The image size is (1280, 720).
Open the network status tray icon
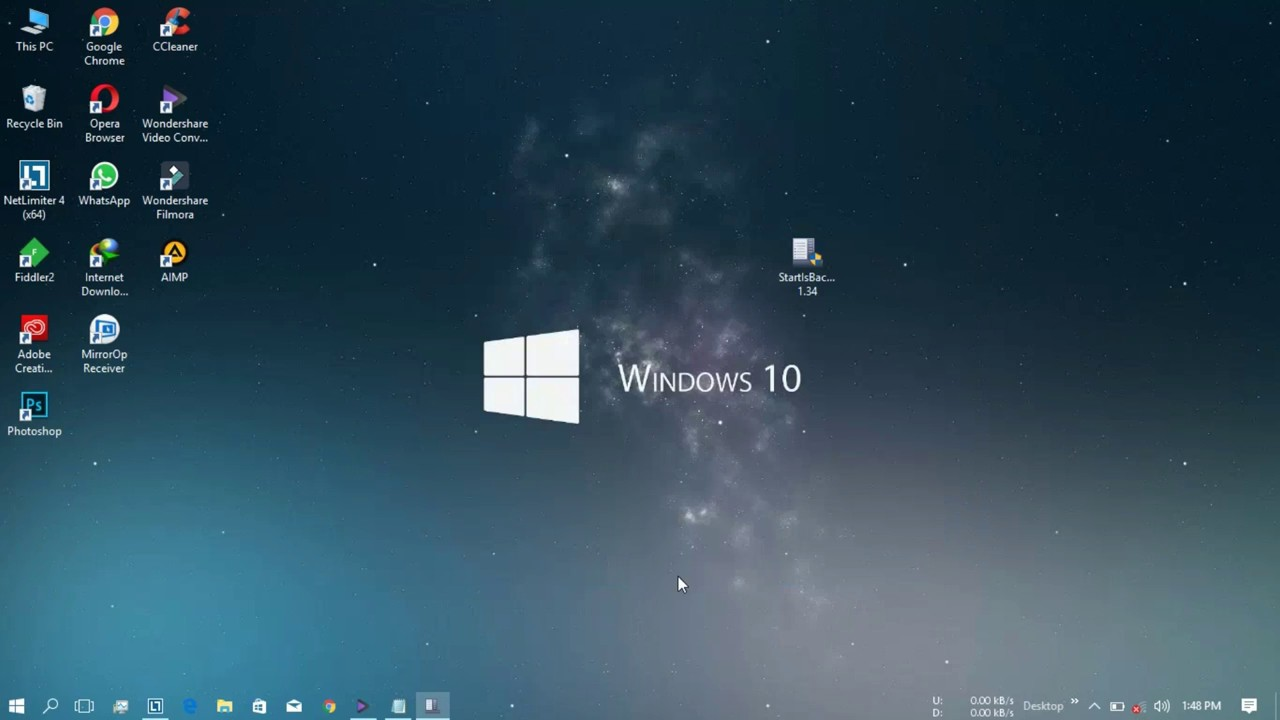point(1138,706)
